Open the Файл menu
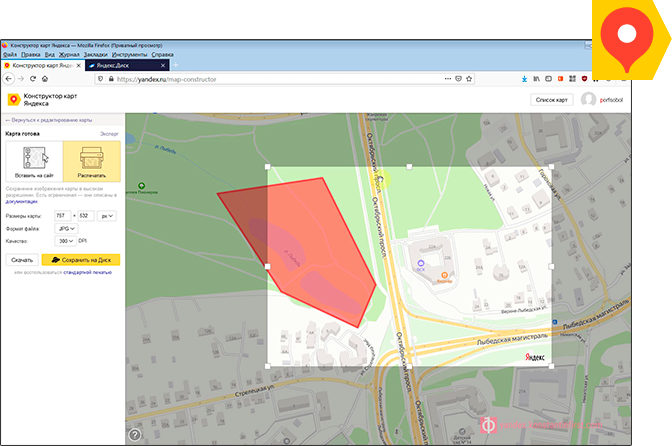Image resolution: width=672 pixels, height=446 pixels. [10, 54]
